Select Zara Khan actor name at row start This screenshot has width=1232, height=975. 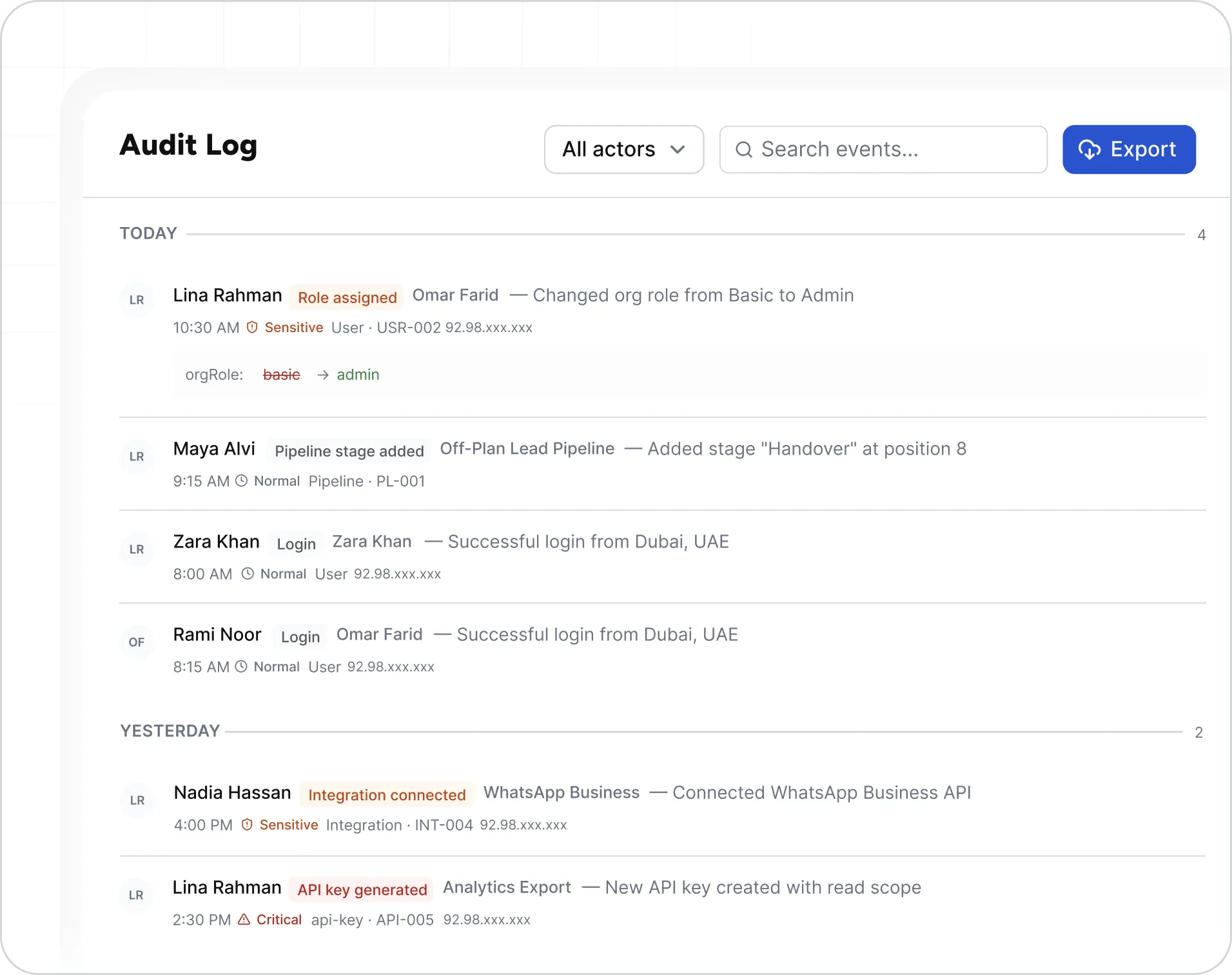point(217,542)
